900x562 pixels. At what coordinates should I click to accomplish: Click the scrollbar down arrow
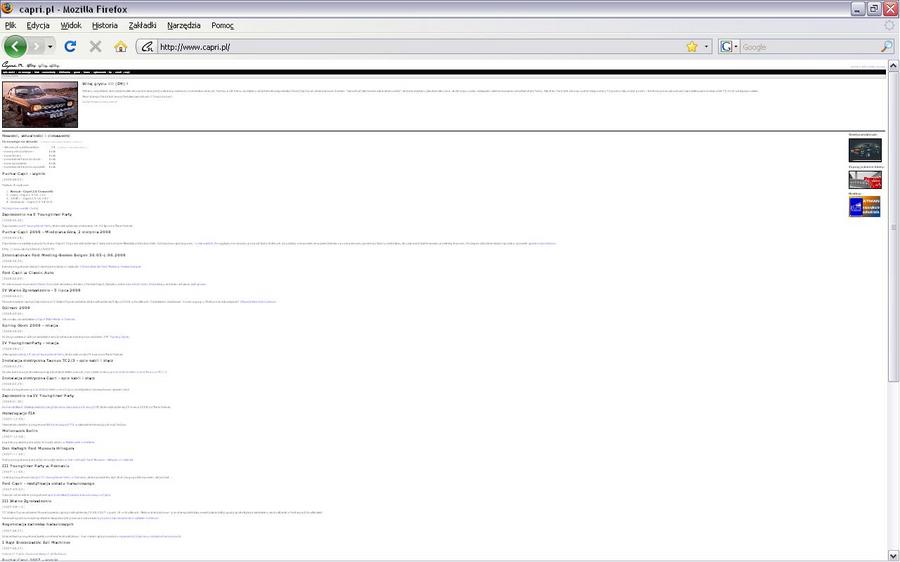pyautogui.click(x=893, y=555)
